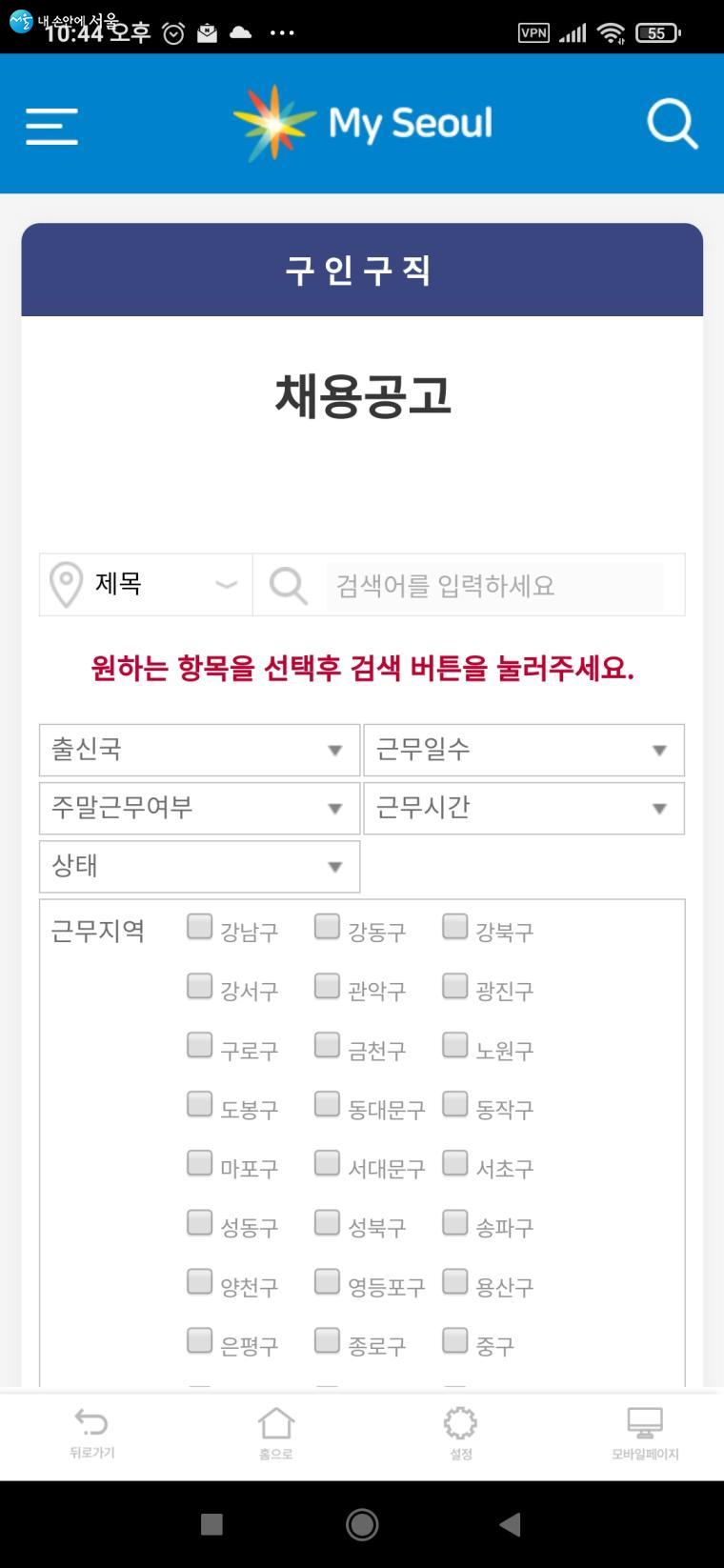Tap the My Seoul logo
Image resolution: width=724 pixels, height=1568 pixels.
coord(363,123)
